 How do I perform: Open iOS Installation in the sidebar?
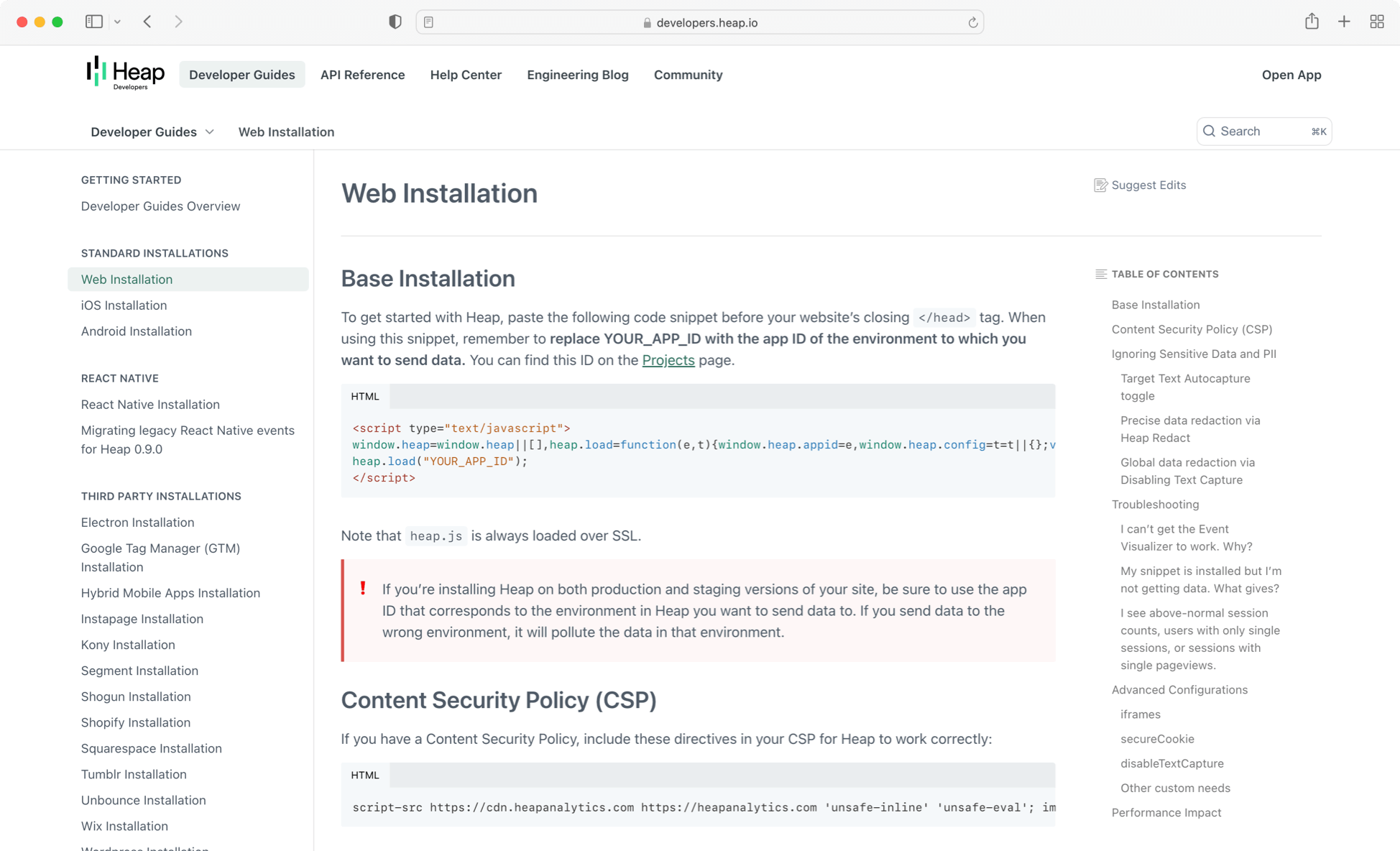pyautogui.click(x=124, y=305)
